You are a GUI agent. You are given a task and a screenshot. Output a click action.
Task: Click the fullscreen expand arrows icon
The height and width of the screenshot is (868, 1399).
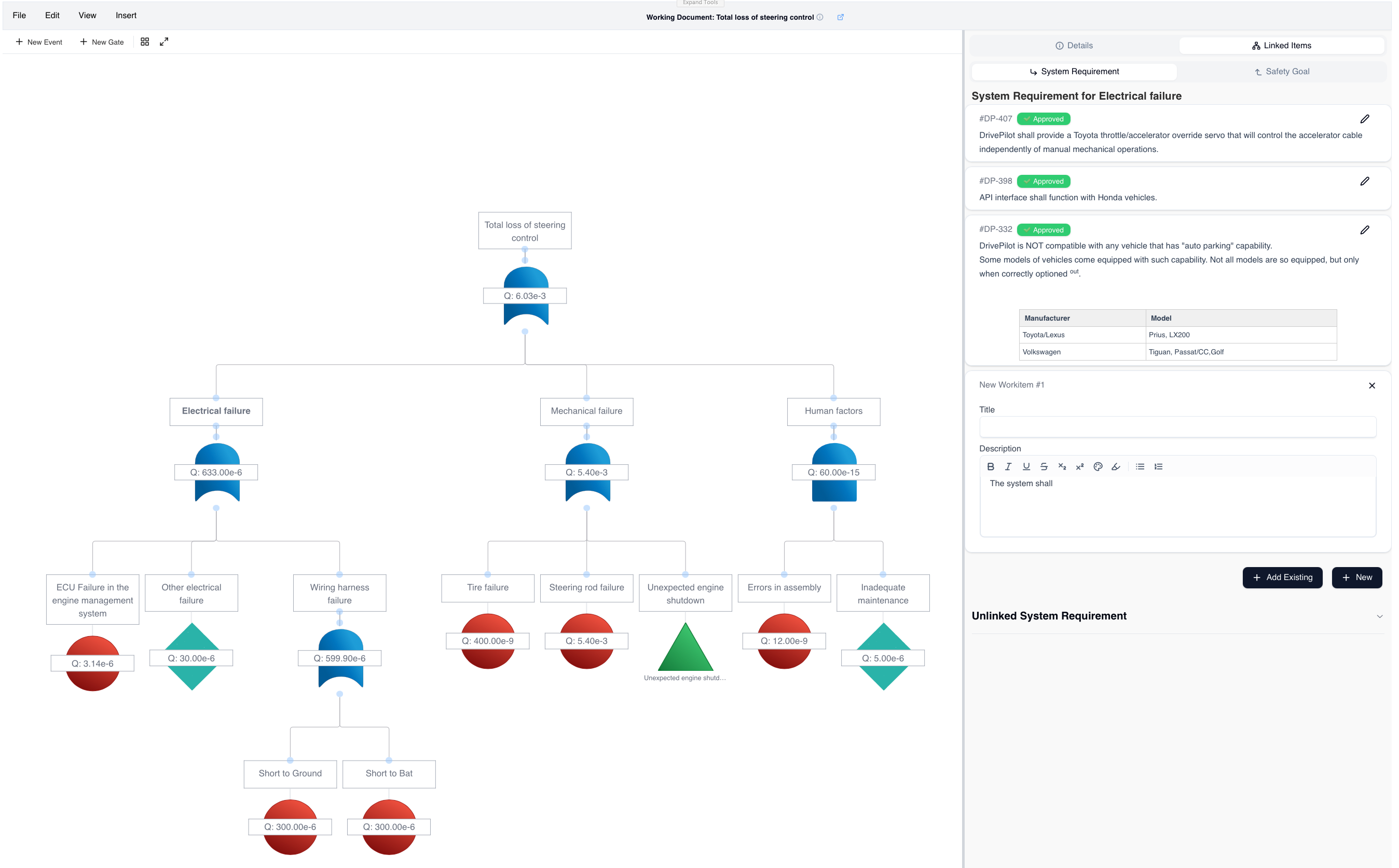(164, 42)
